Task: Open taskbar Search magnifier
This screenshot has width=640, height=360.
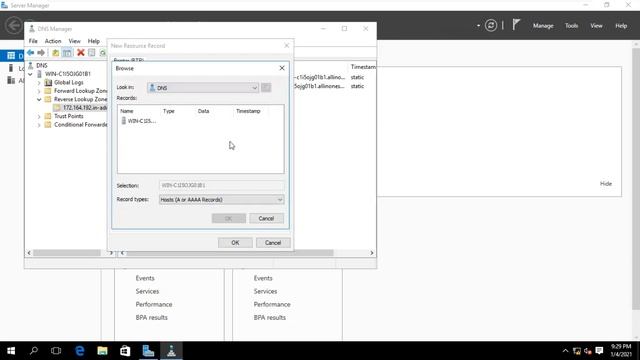Action: coord(34,351)
